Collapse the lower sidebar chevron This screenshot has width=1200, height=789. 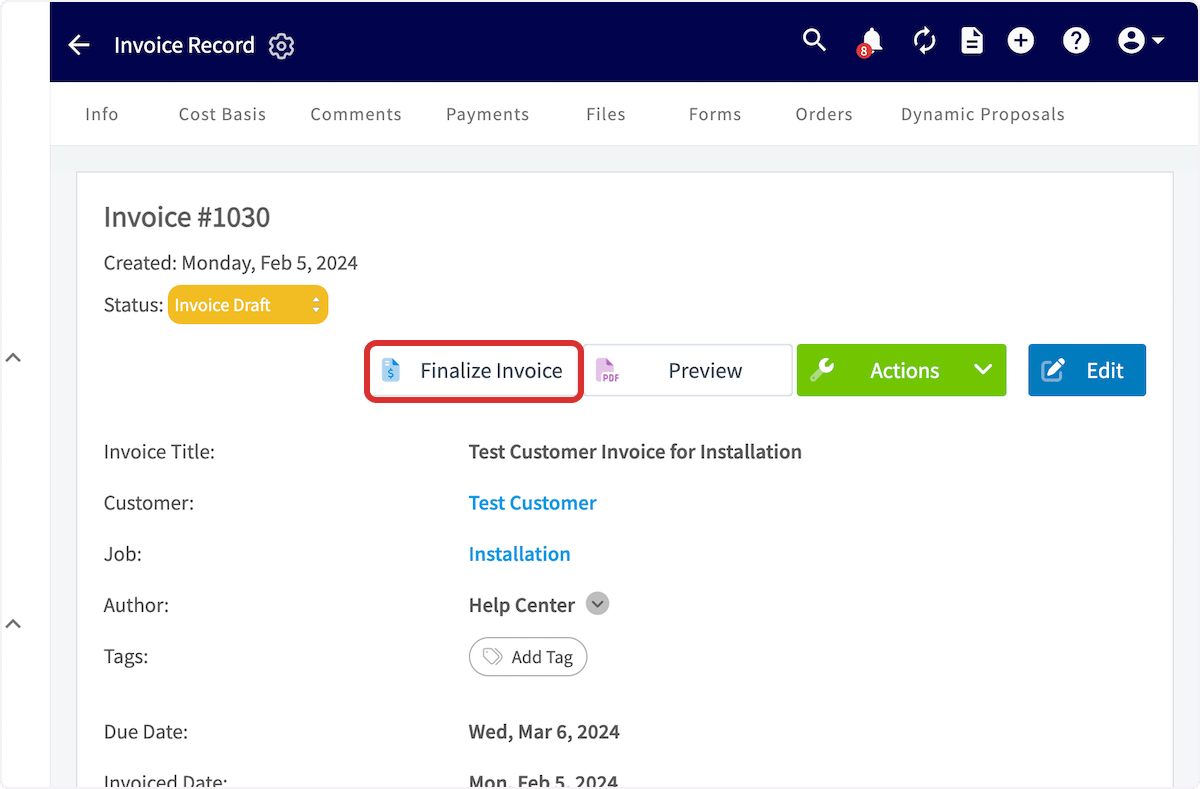13,623
